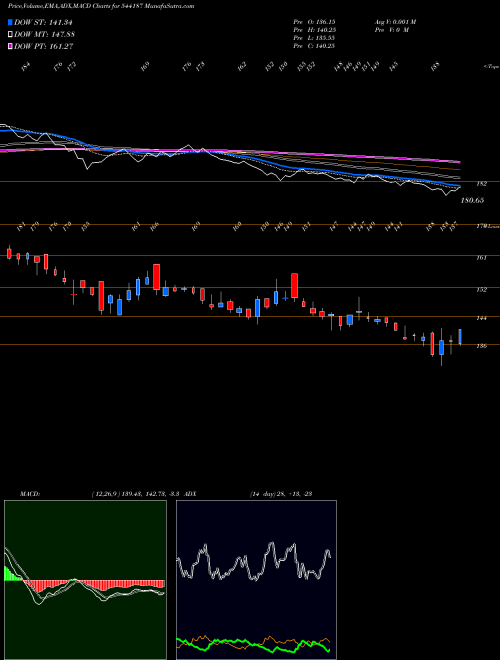500x660 pixels.
Task: Click the 'Pre H: 140.25' value
Action: 314,30
